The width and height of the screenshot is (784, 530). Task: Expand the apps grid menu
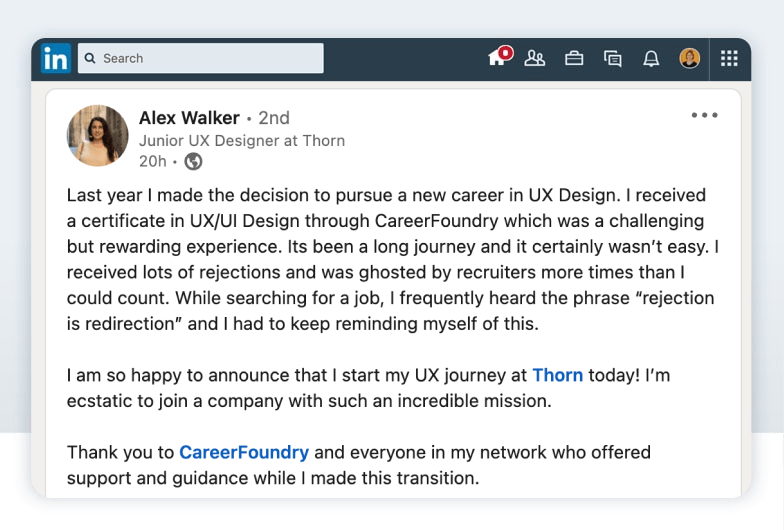coord(729,59)
